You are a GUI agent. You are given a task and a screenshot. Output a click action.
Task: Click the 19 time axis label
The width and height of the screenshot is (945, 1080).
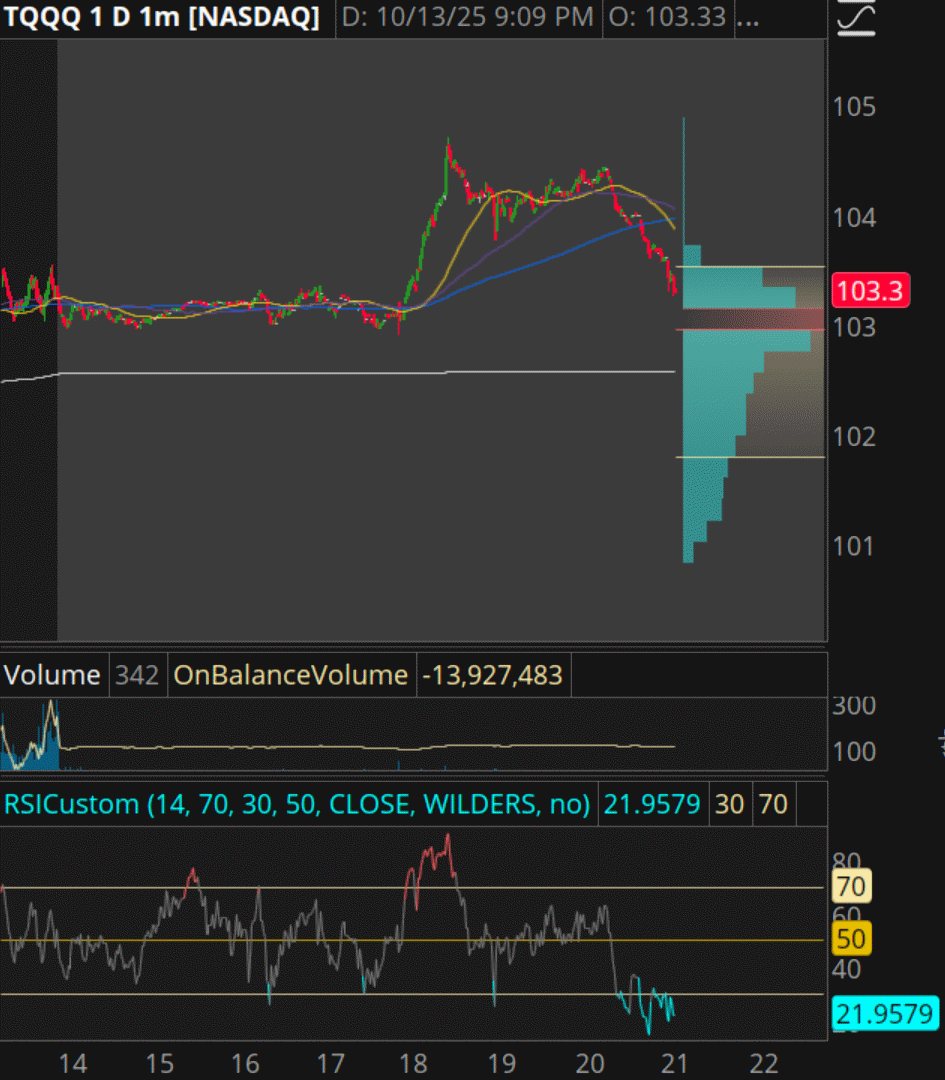[x=501, y=1063]
